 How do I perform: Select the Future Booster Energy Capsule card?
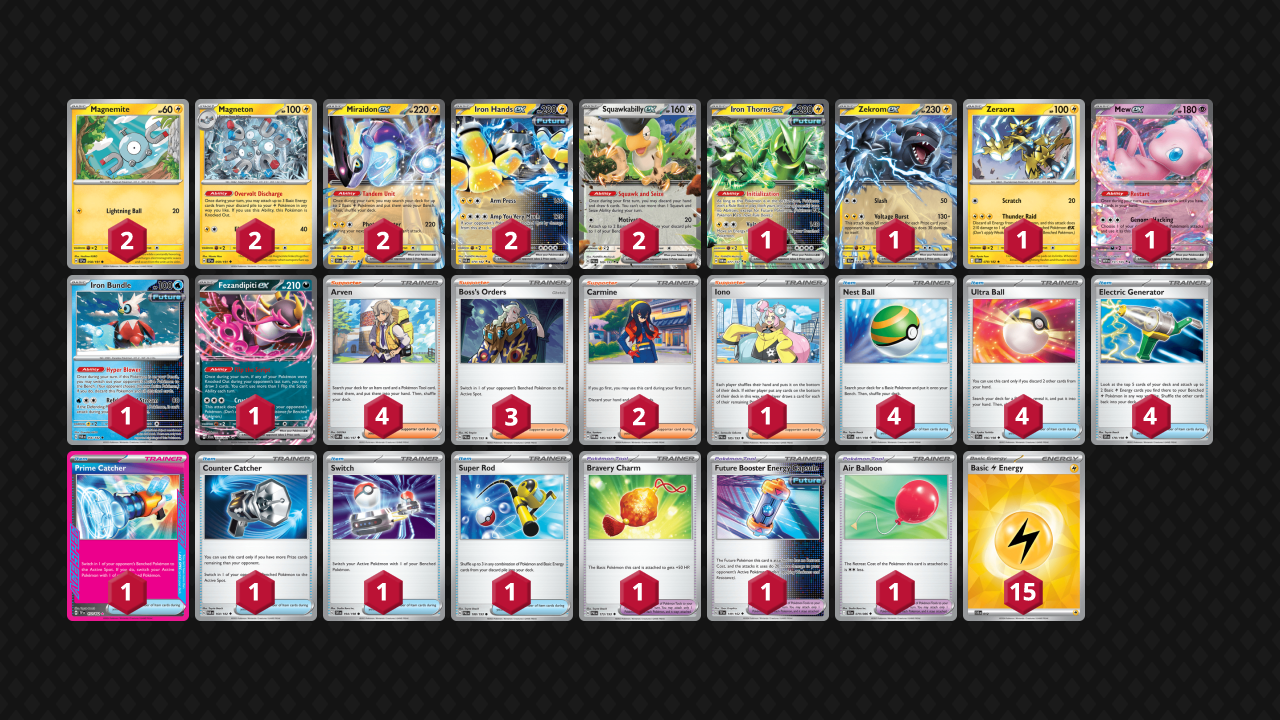click(x=768, y=536)
